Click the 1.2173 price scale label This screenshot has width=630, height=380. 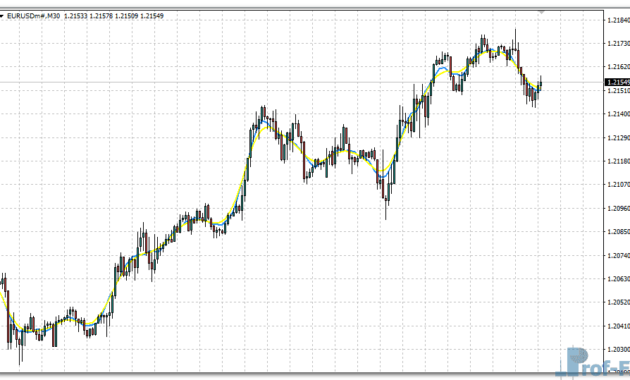pyautogui.click(x=619, y=43)
